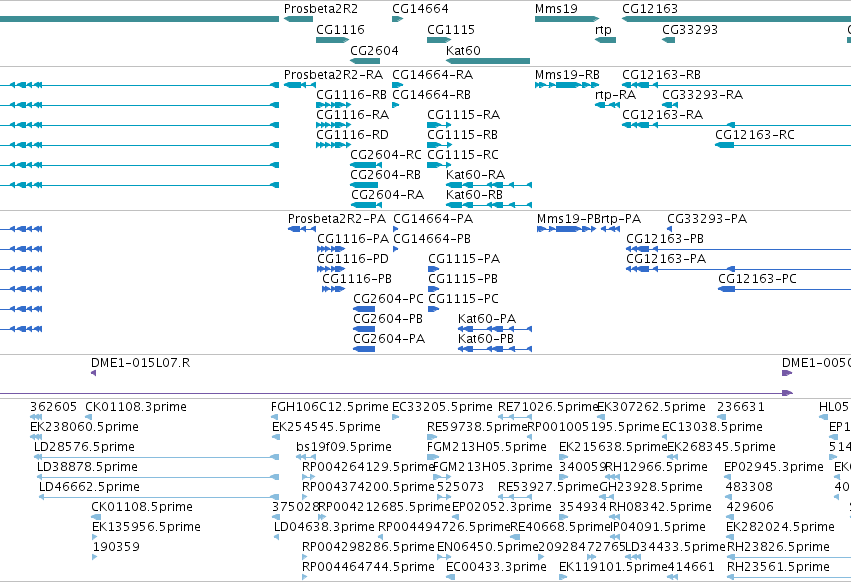
Task: Click protein CG12163-PC
Action: coord(757,279)
